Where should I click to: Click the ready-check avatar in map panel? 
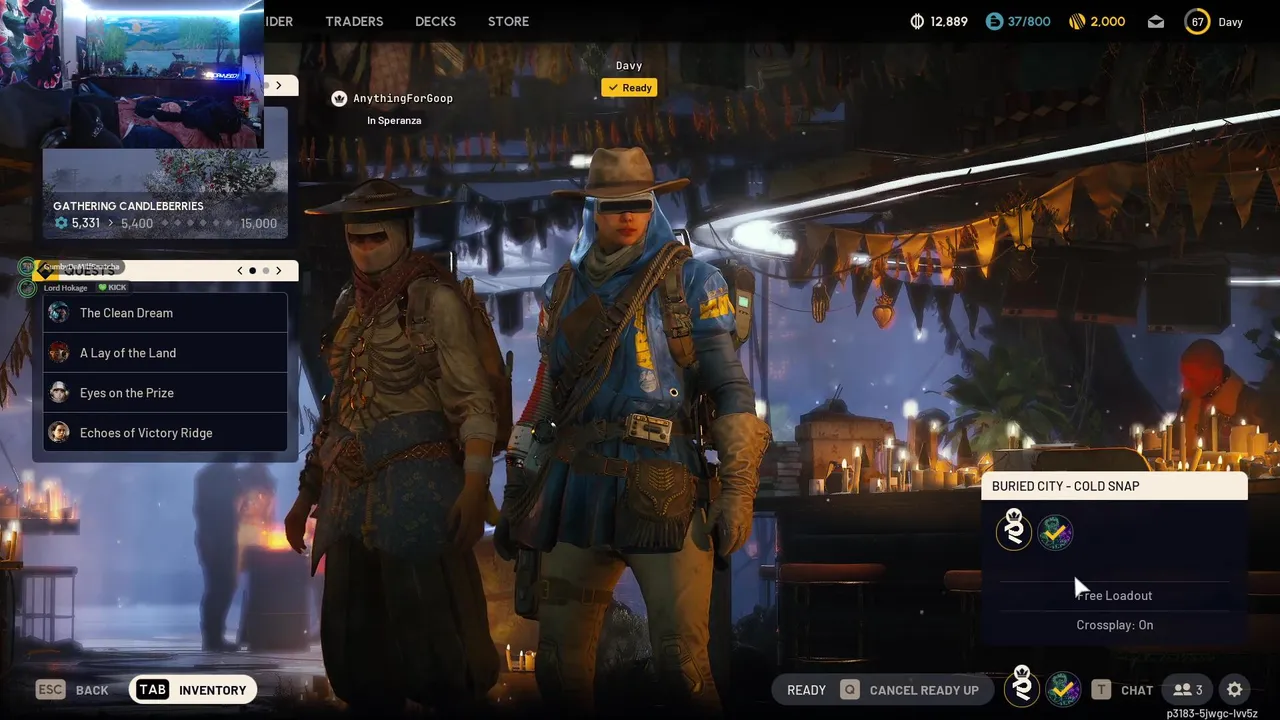coord(1055,533)
